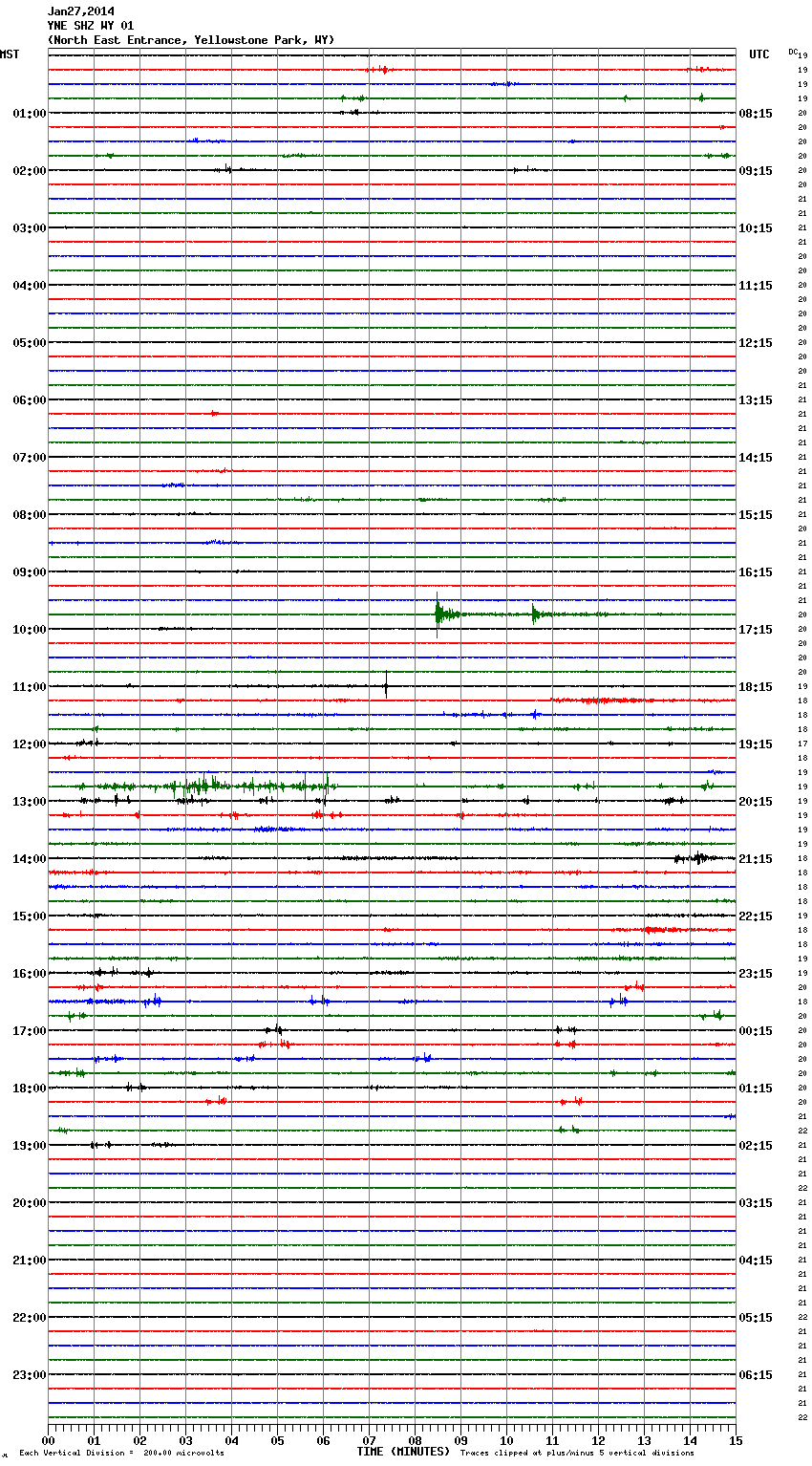Click the 09:15 UTC time label
812x1466 pixels.
coord(756,171)
